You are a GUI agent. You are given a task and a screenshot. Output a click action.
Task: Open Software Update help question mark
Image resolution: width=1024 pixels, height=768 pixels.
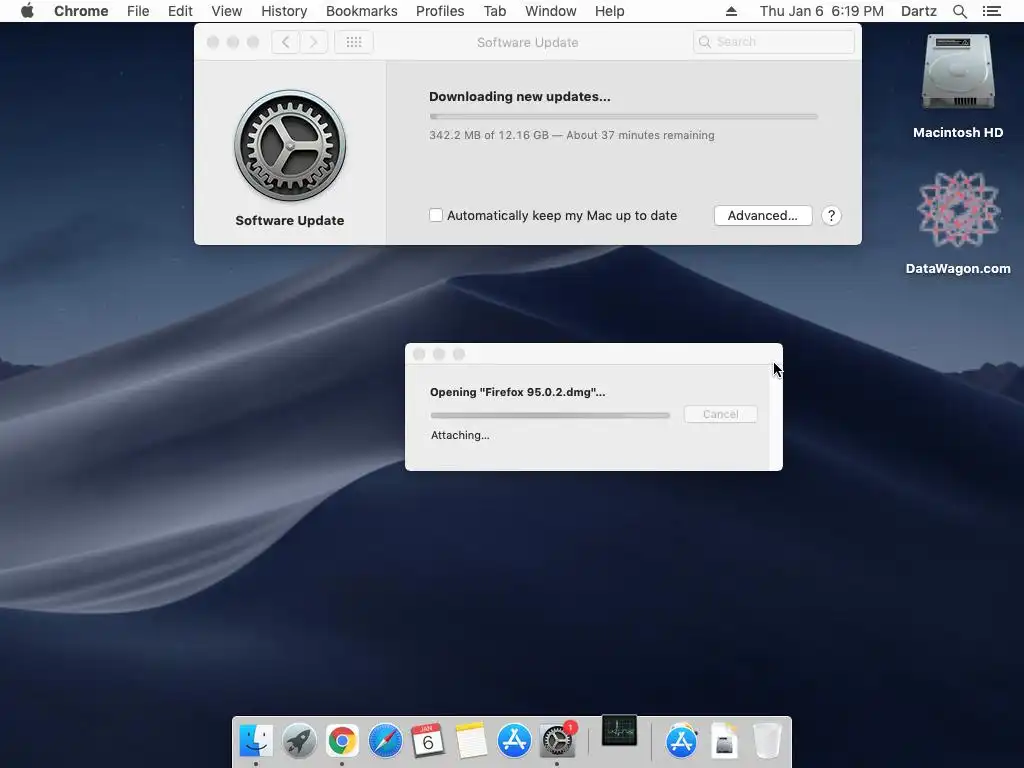(x=831, y=216)
